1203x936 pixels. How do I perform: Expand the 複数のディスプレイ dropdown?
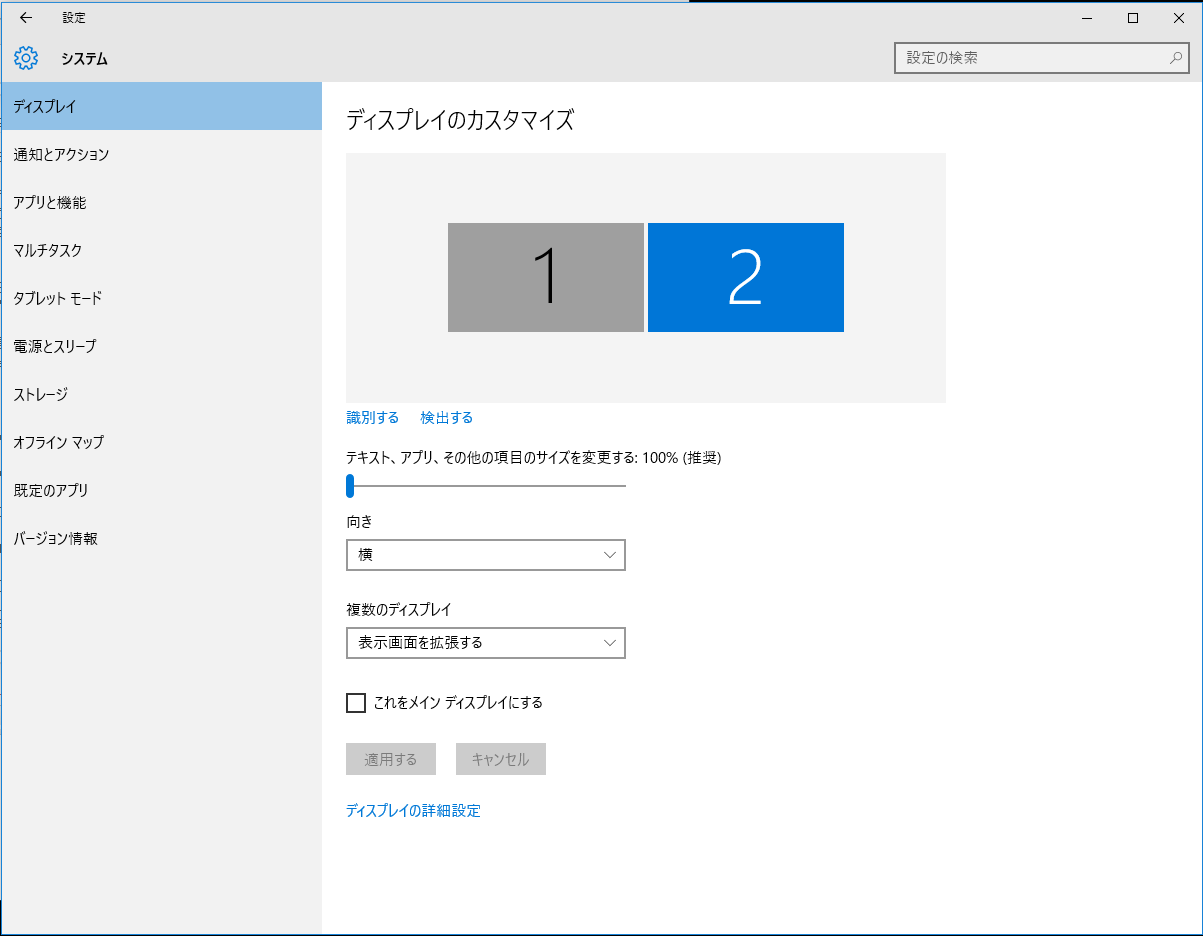pyautogui.click(x=485, y=643)
